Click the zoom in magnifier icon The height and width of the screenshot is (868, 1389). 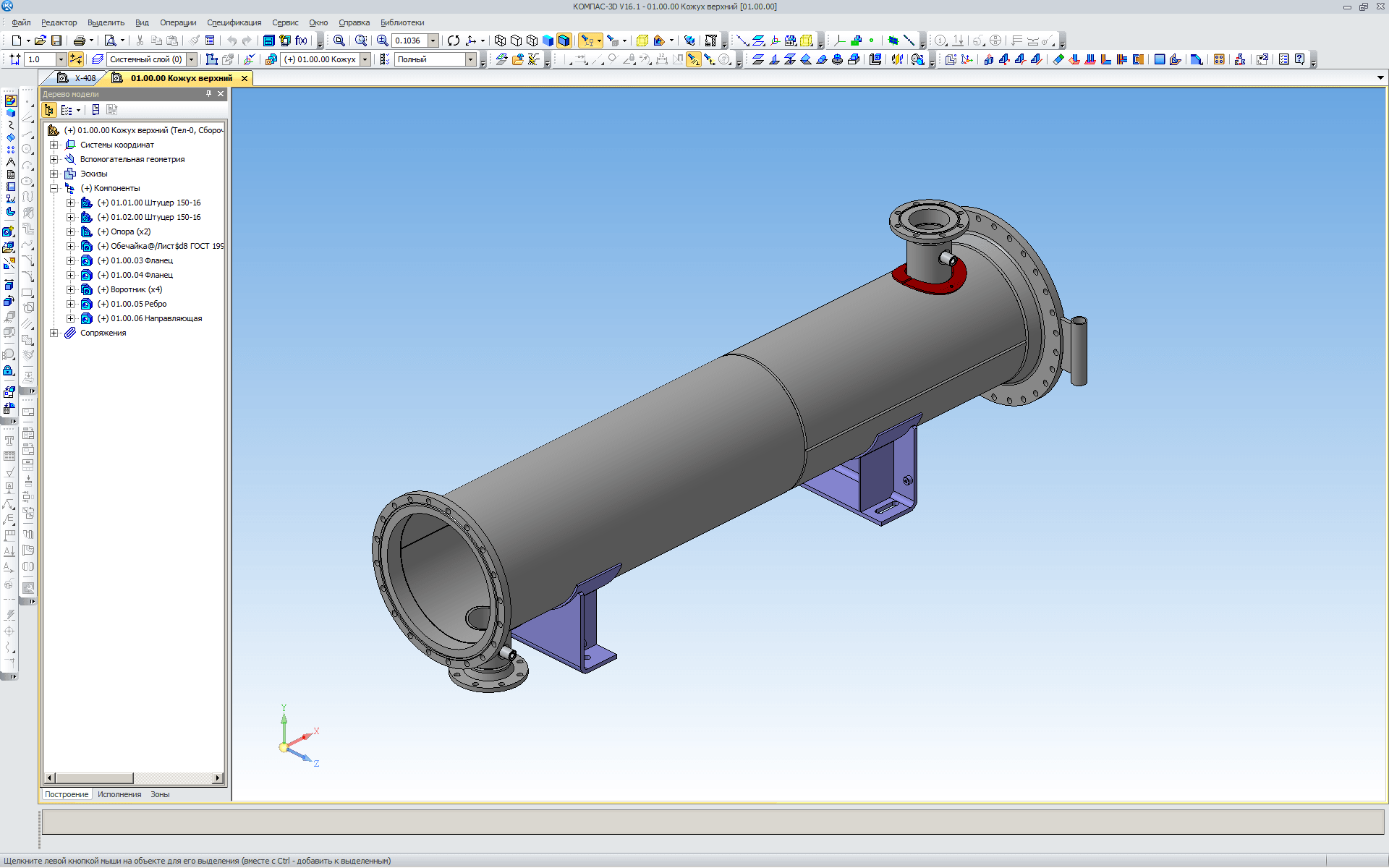click(x=383, y=41)
